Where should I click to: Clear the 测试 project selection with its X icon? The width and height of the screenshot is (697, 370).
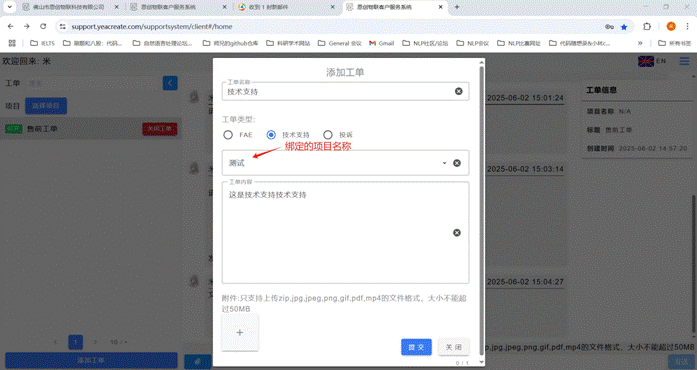pos(457,163)
